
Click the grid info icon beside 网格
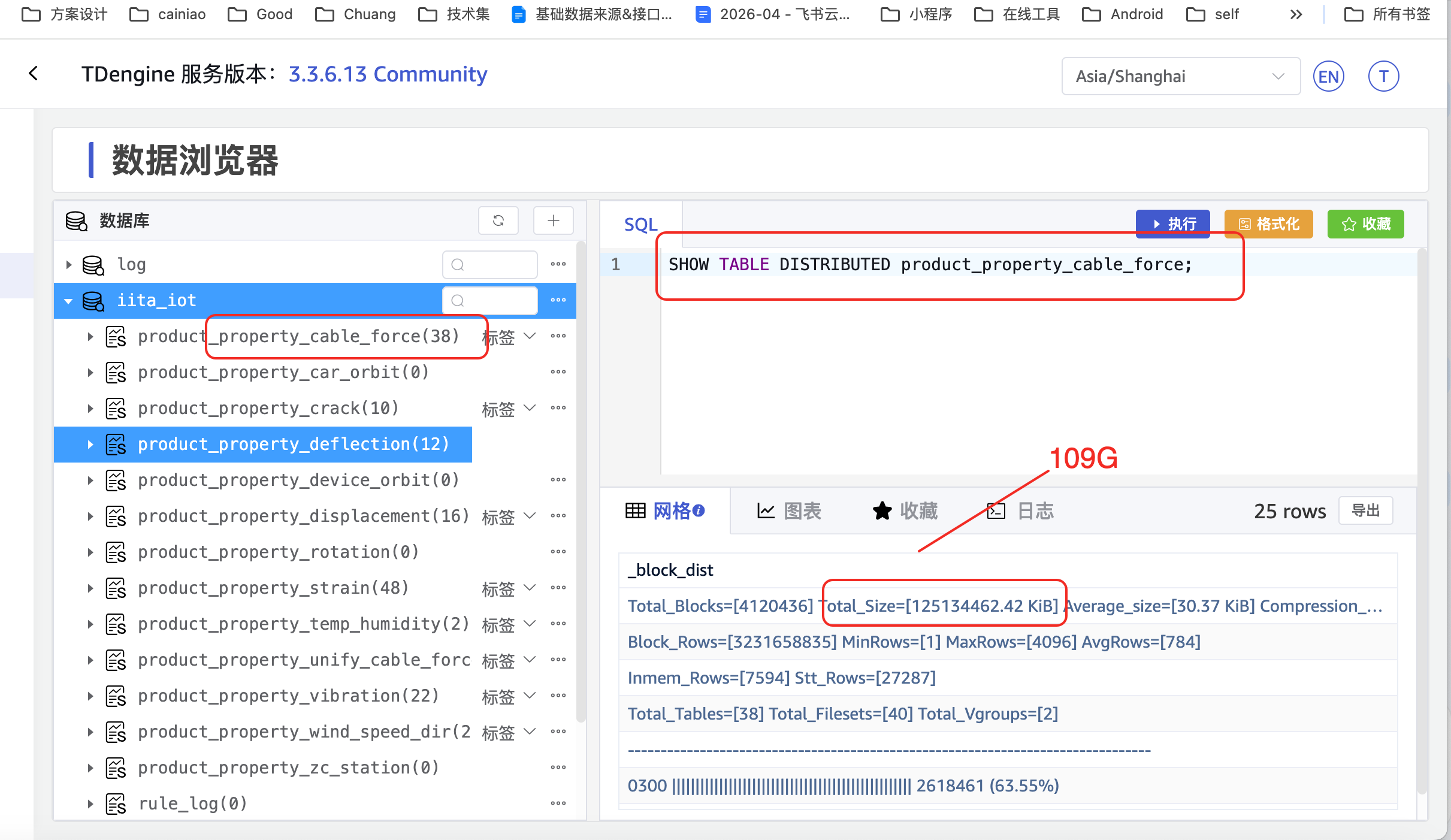pos(699,510)
